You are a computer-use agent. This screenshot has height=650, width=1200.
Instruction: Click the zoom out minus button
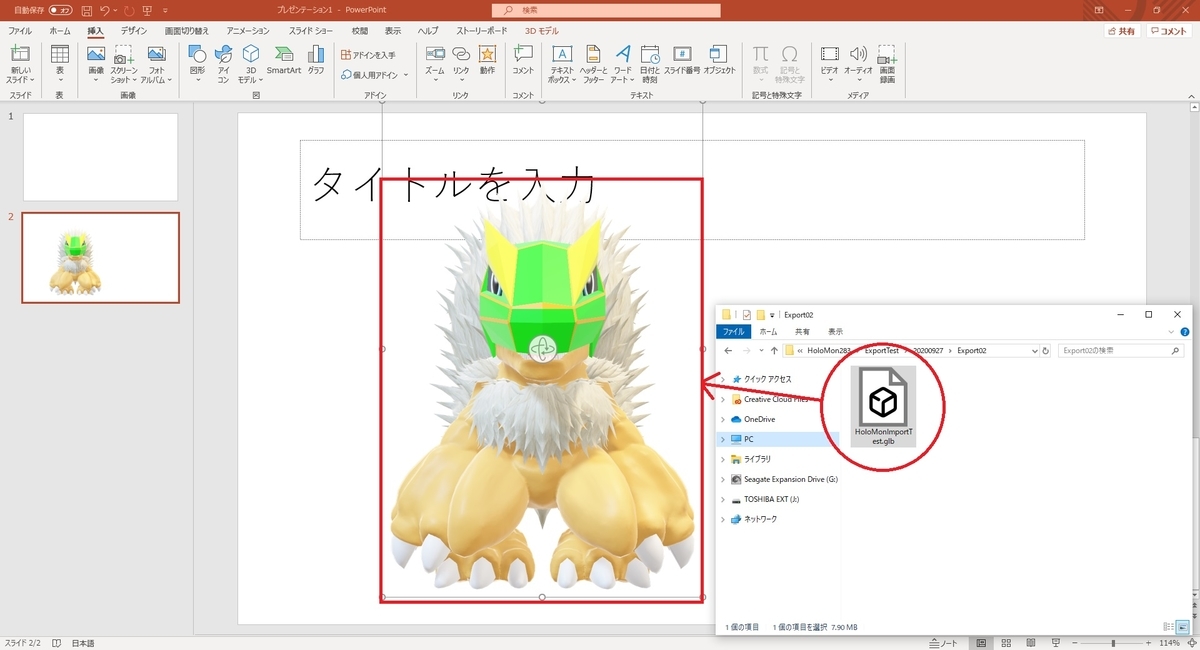point(1075,642)
